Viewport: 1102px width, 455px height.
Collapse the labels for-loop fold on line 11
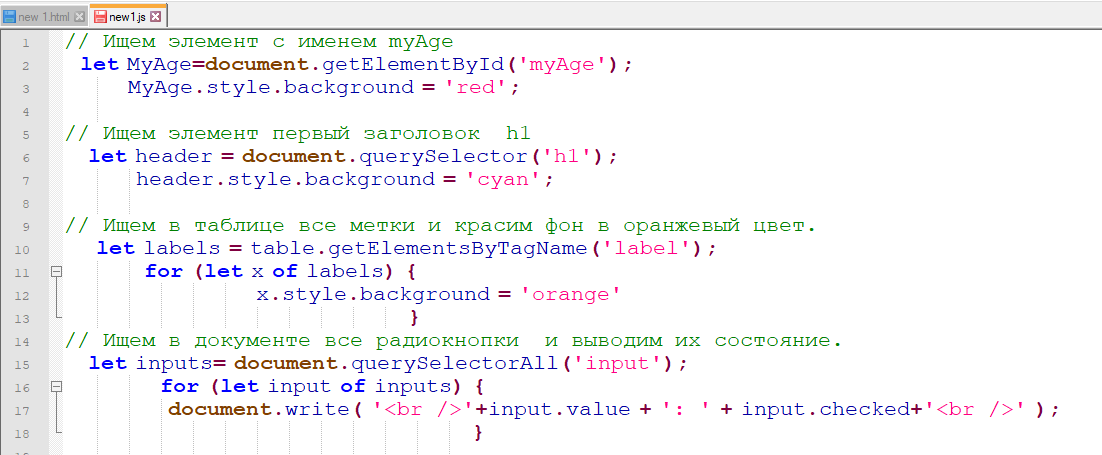pos(56,271)
